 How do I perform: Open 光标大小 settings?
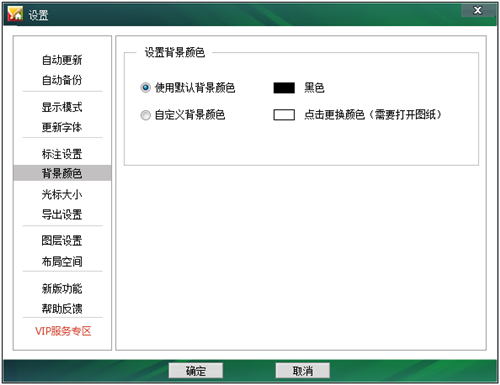tap(62, 194)
